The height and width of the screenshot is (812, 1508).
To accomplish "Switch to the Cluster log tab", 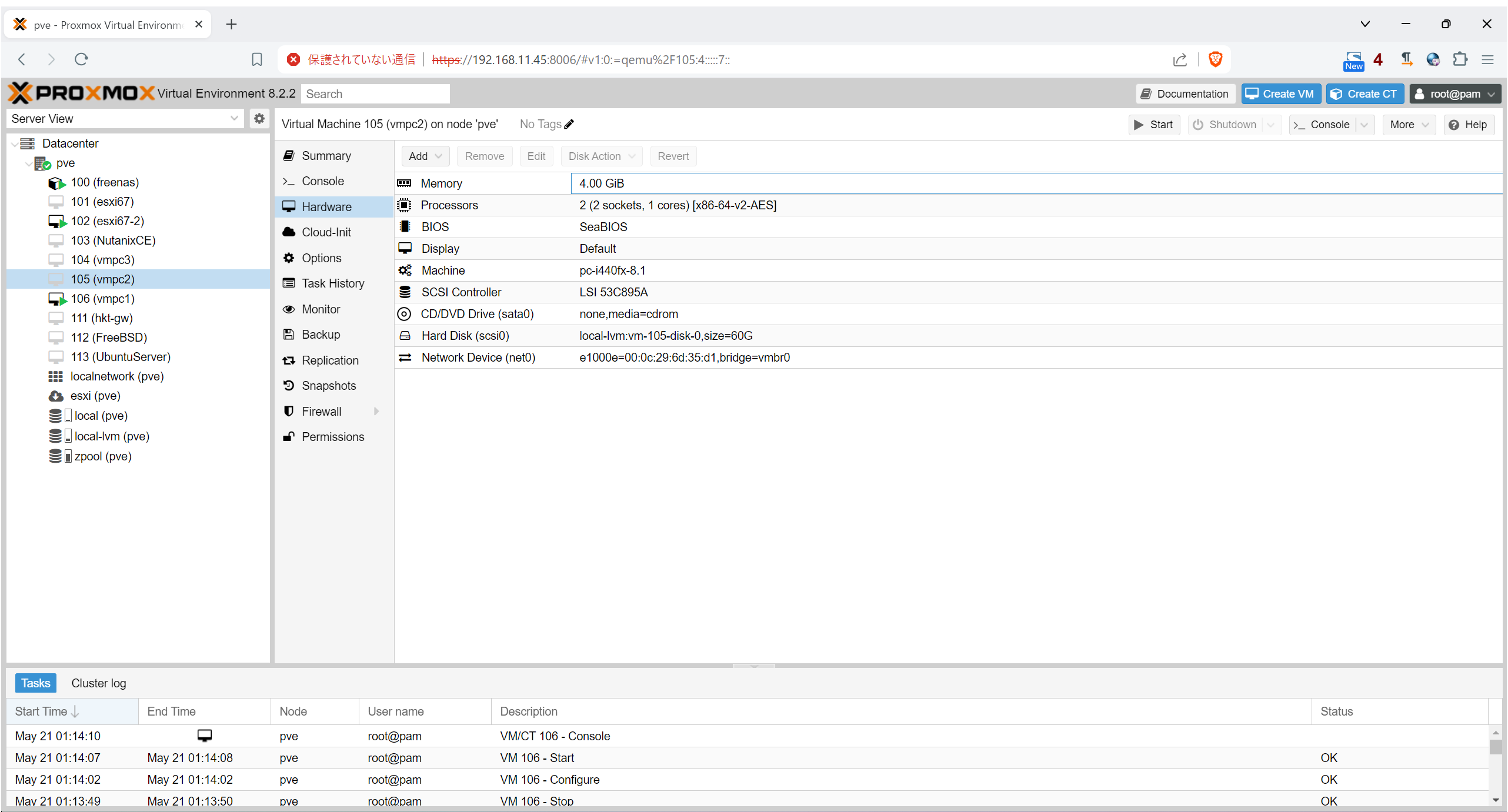I will (x=98, y=683).
